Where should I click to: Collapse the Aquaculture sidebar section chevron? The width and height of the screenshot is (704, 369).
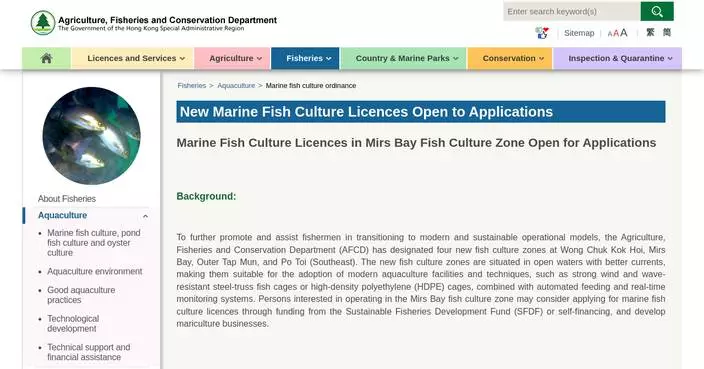(x=145, y=216)
